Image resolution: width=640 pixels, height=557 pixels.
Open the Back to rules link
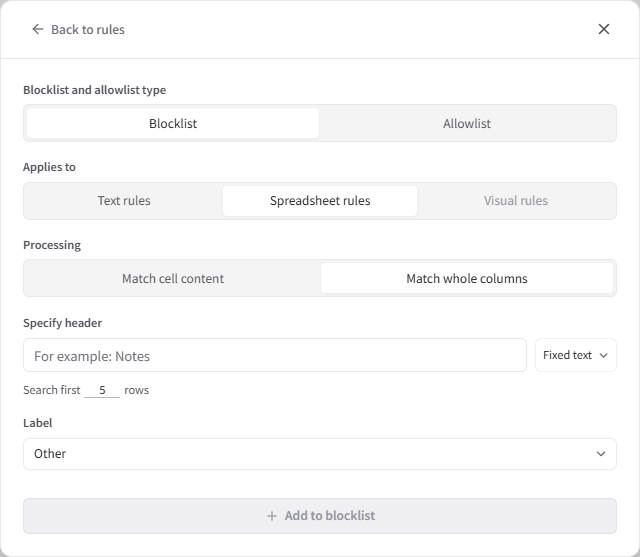pyautogui.click(x=88, y=29)
